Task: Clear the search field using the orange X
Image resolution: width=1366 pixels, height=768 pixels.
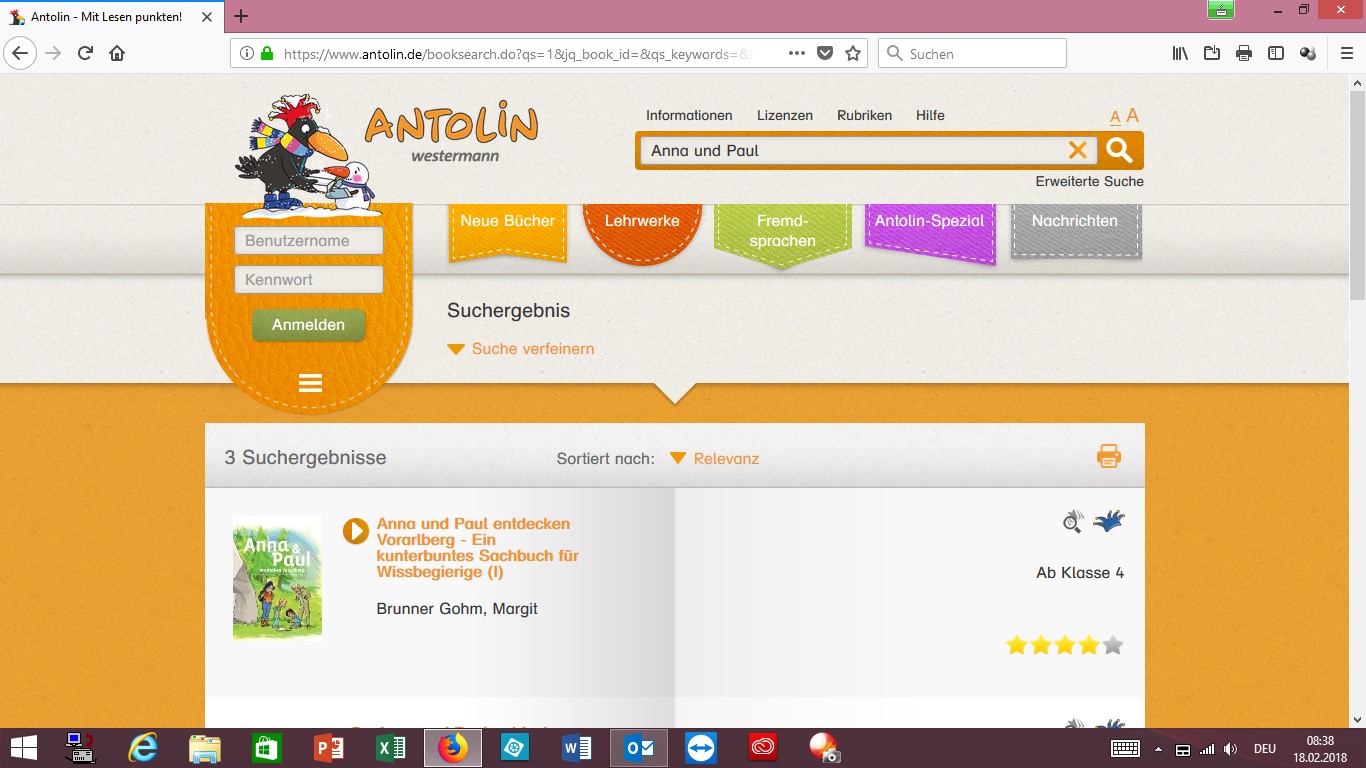Action: [1077, 150]
